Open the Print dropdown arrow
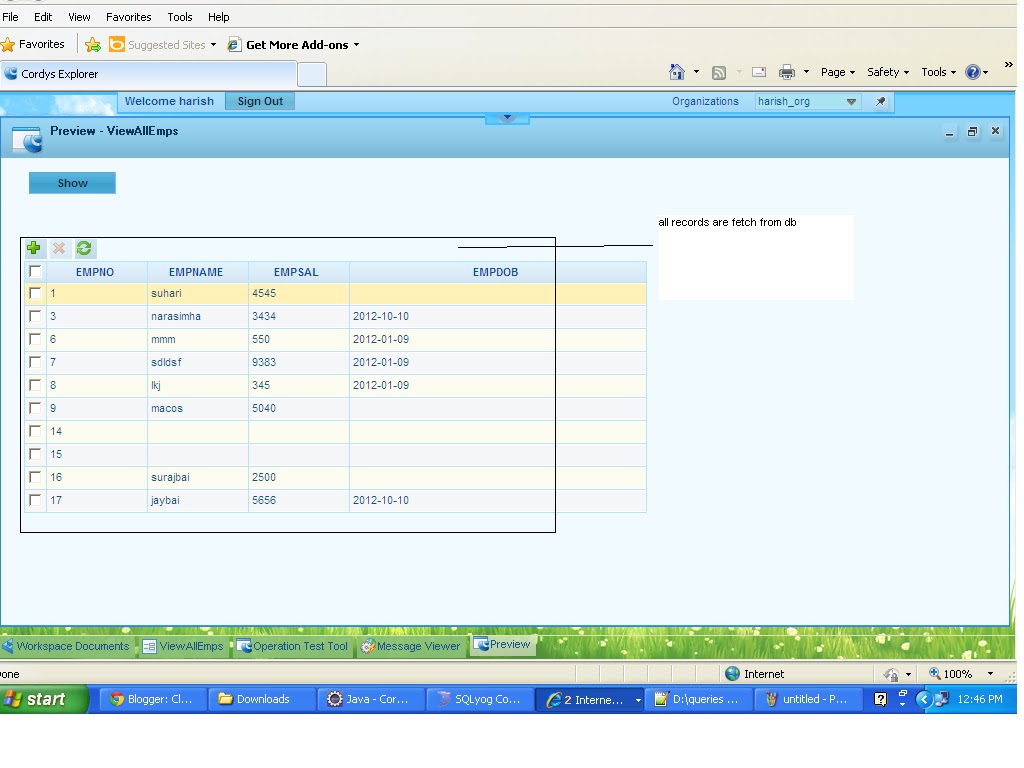The height and width of the screenshot is (768, 1024). 806,72
